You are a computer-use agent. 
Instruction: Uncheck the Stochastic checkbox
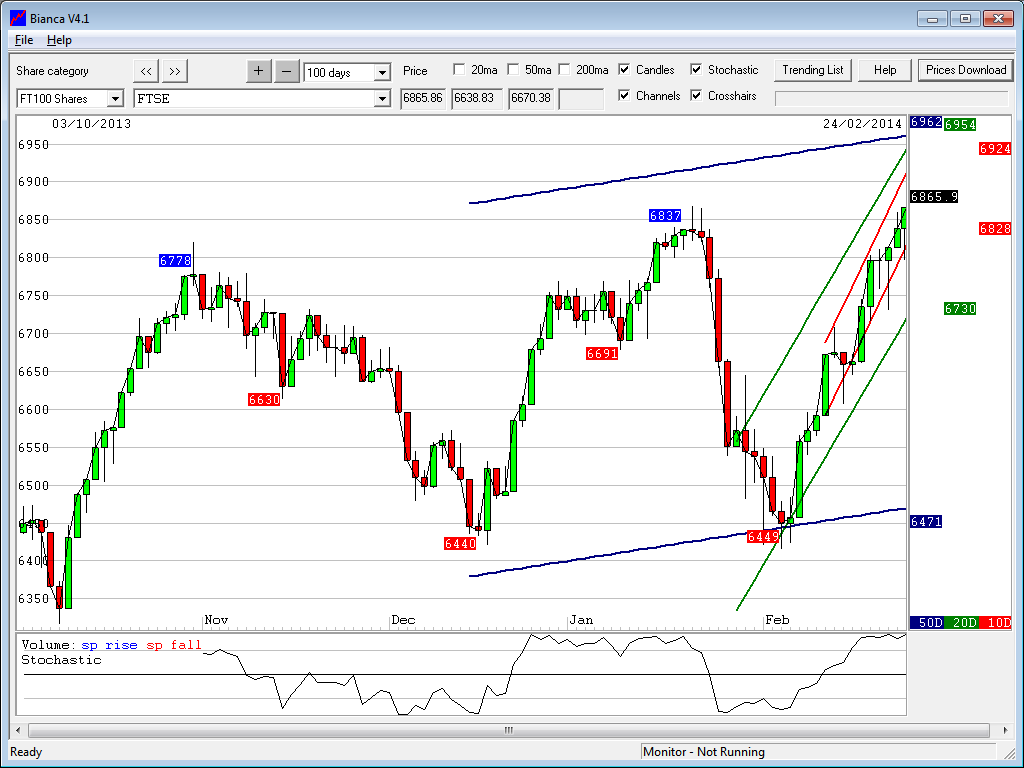click(697, 70)
